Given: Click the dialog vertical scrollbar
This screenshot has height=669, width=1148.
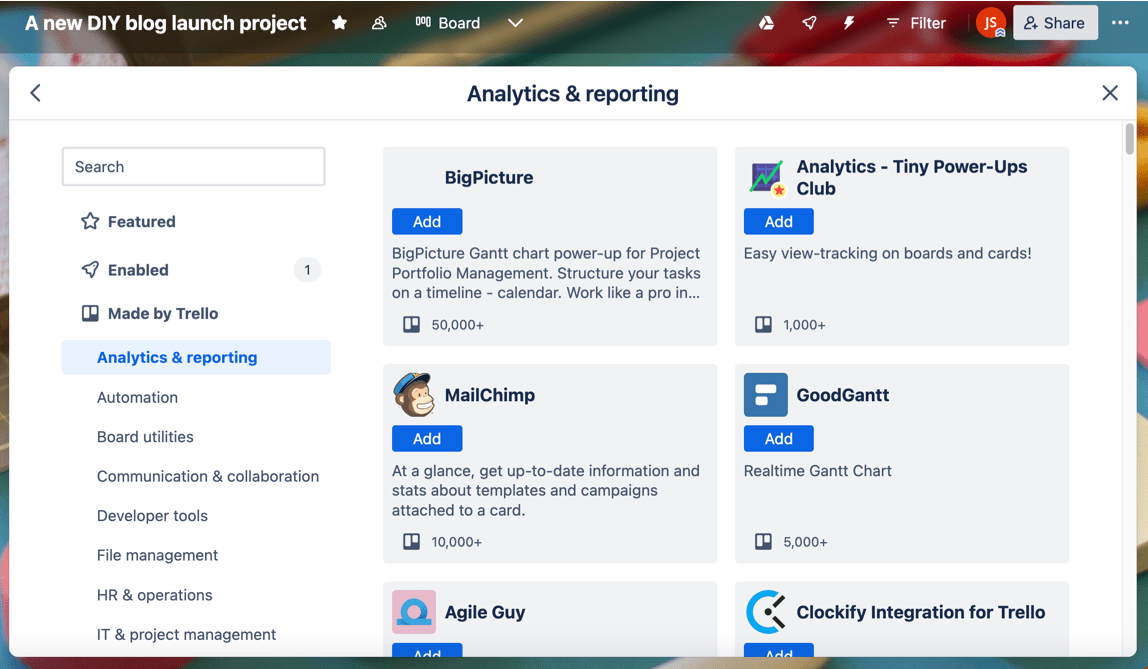Looking at the screenshot, I should coord(1129,139).
